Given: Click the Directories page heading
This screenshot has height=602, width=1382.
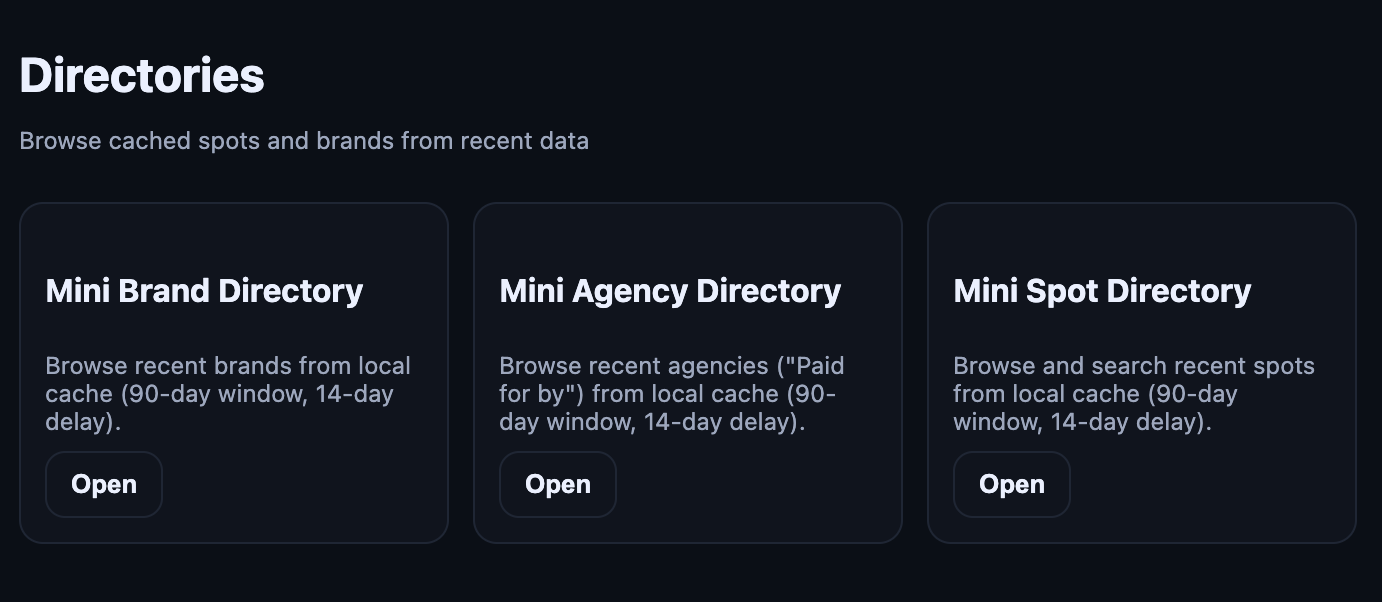Looking at the screenshot, I should 142,76.
